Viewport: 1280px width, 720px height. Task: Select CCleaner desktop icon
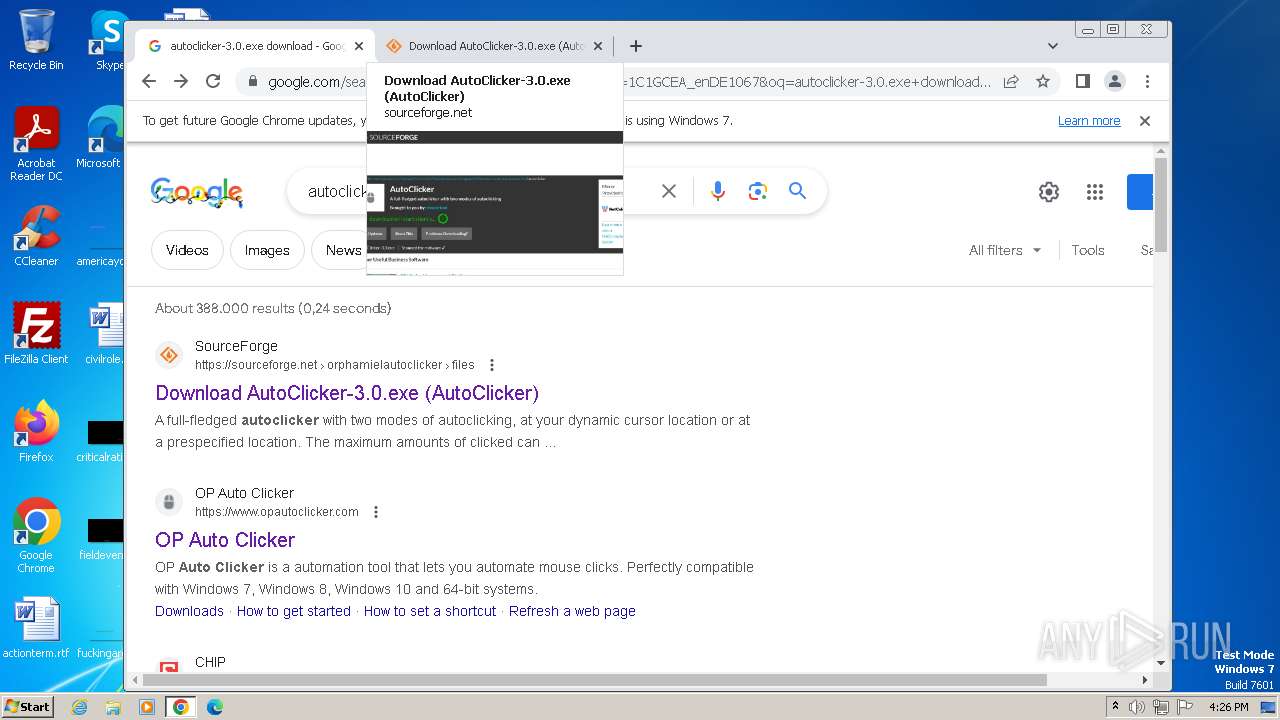tap(36, 236)
